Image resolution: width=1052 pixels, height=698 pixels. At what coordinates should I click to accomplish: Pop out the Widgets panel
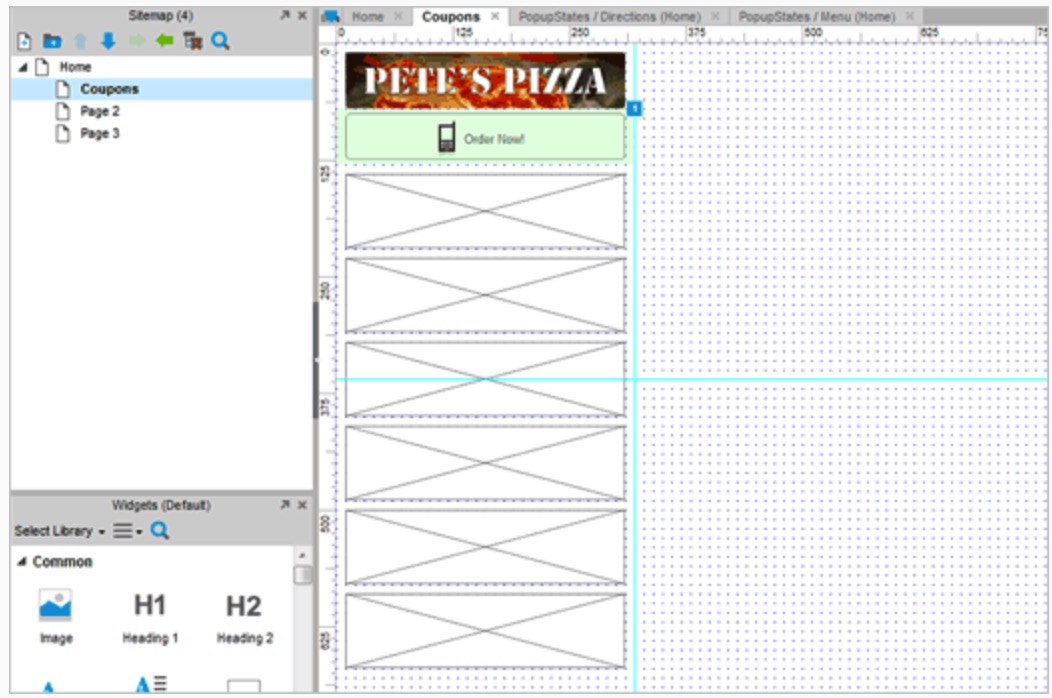pos(285,505)
